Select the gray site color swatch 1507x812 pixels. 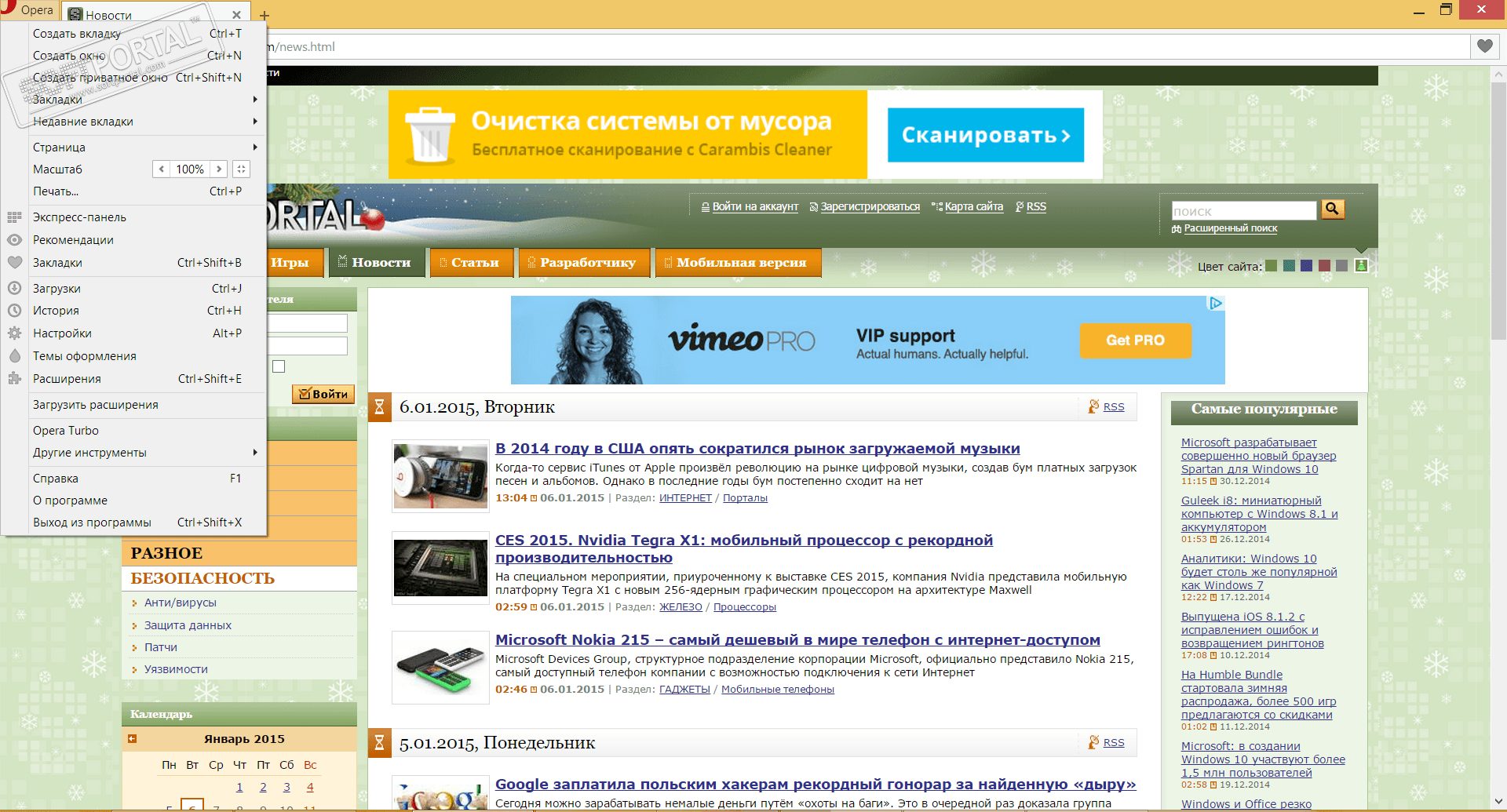(1341, 266)
